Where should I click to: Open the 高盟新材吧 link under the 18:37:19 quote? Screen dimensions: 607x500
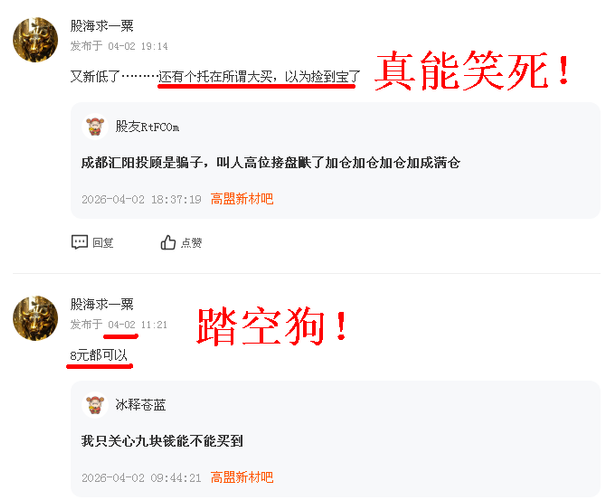point(242,199)
